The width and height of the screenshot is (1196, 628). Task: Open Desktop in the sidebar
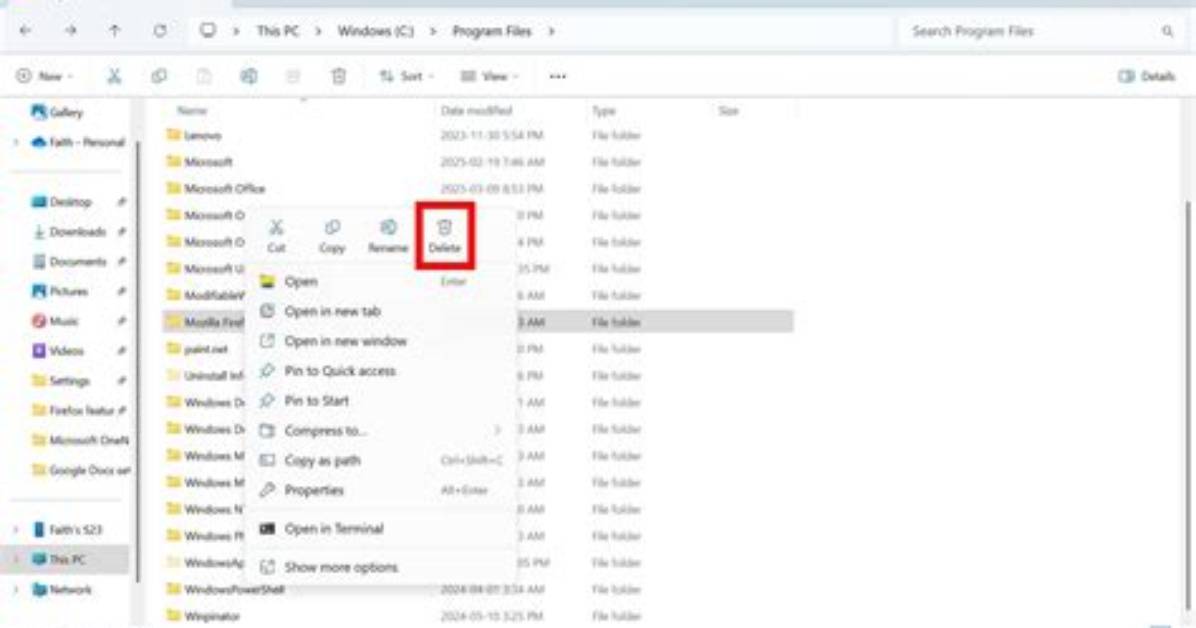click(62, 201)
